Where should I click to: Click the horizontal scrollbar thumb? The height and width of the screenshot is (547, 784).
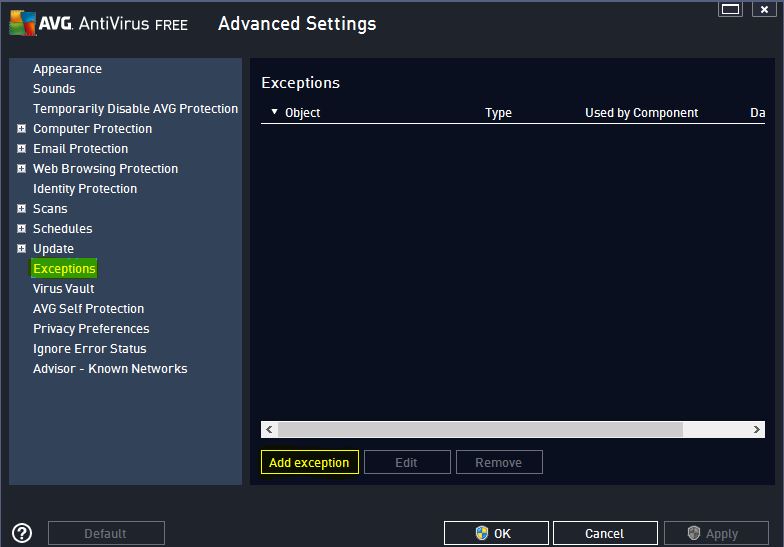click(480, 429)
